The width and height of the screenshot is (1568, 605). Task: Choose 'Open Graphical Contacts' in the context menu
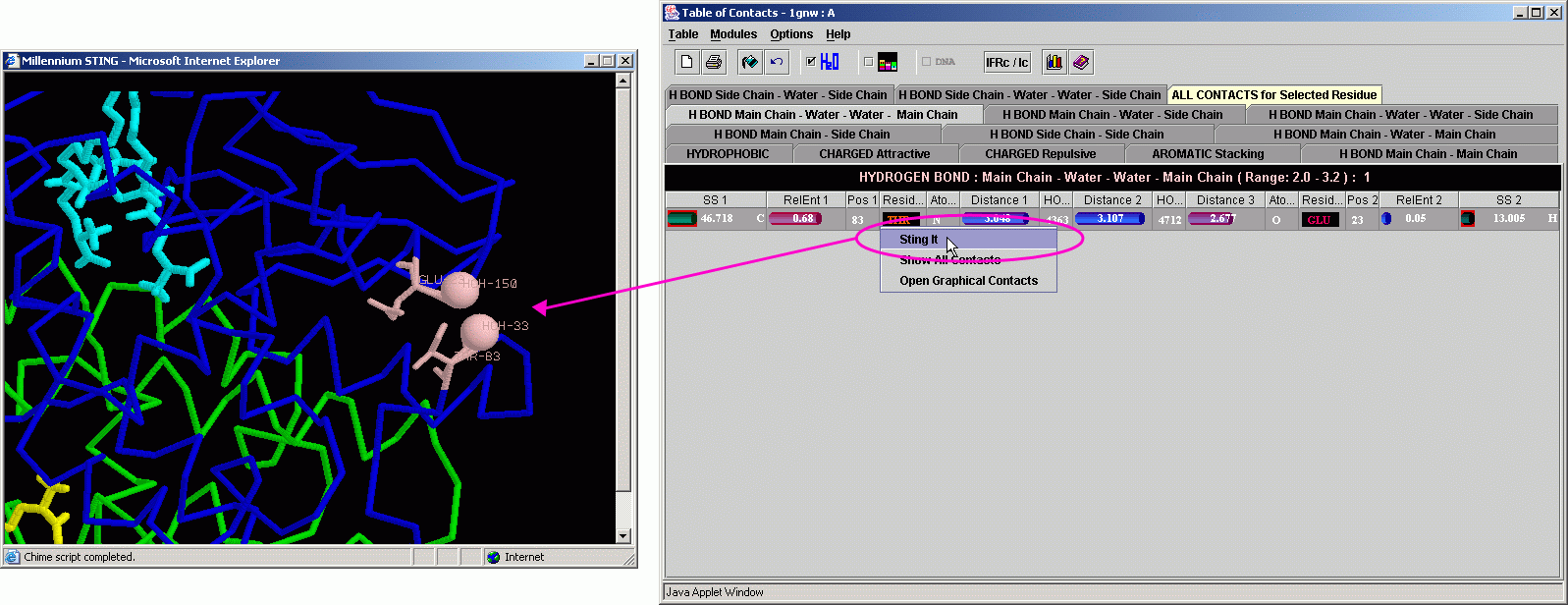(x=968, y=281)
